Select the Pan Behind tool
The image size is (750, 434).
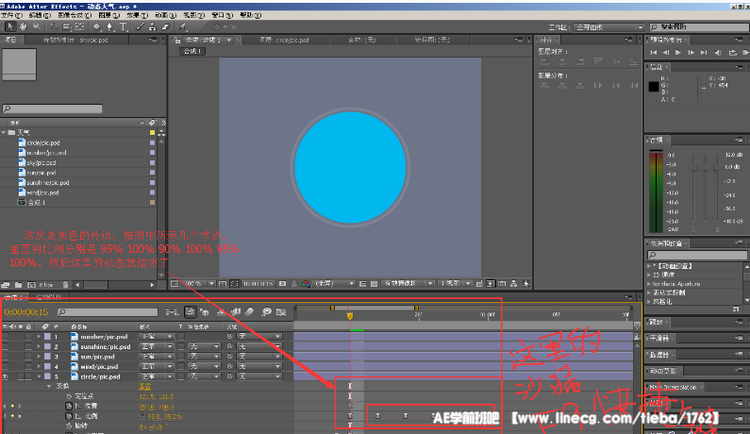click(79, 27)
